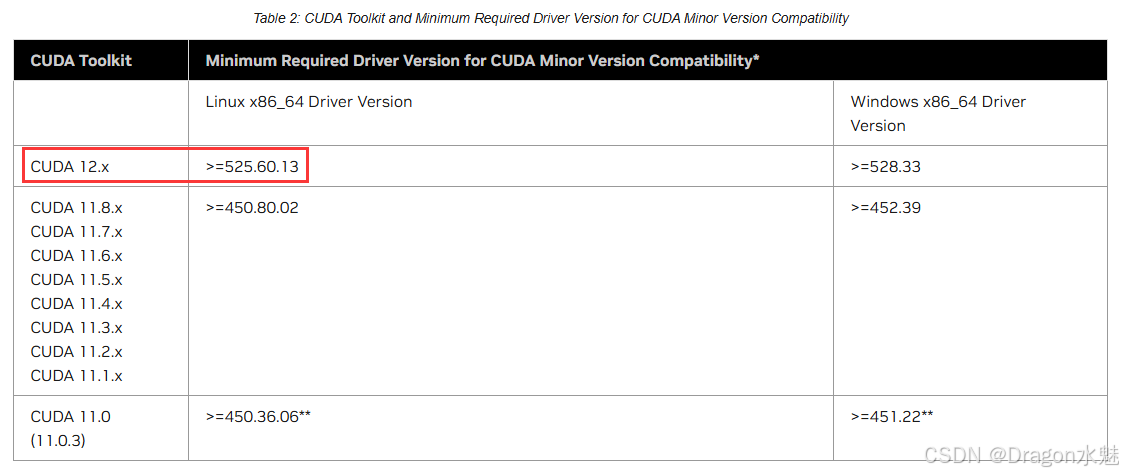The width and height of the screenshot is (1123, 475).
Task: Click the >=450.36.06** driver value
Action: (x=258, y=416)
